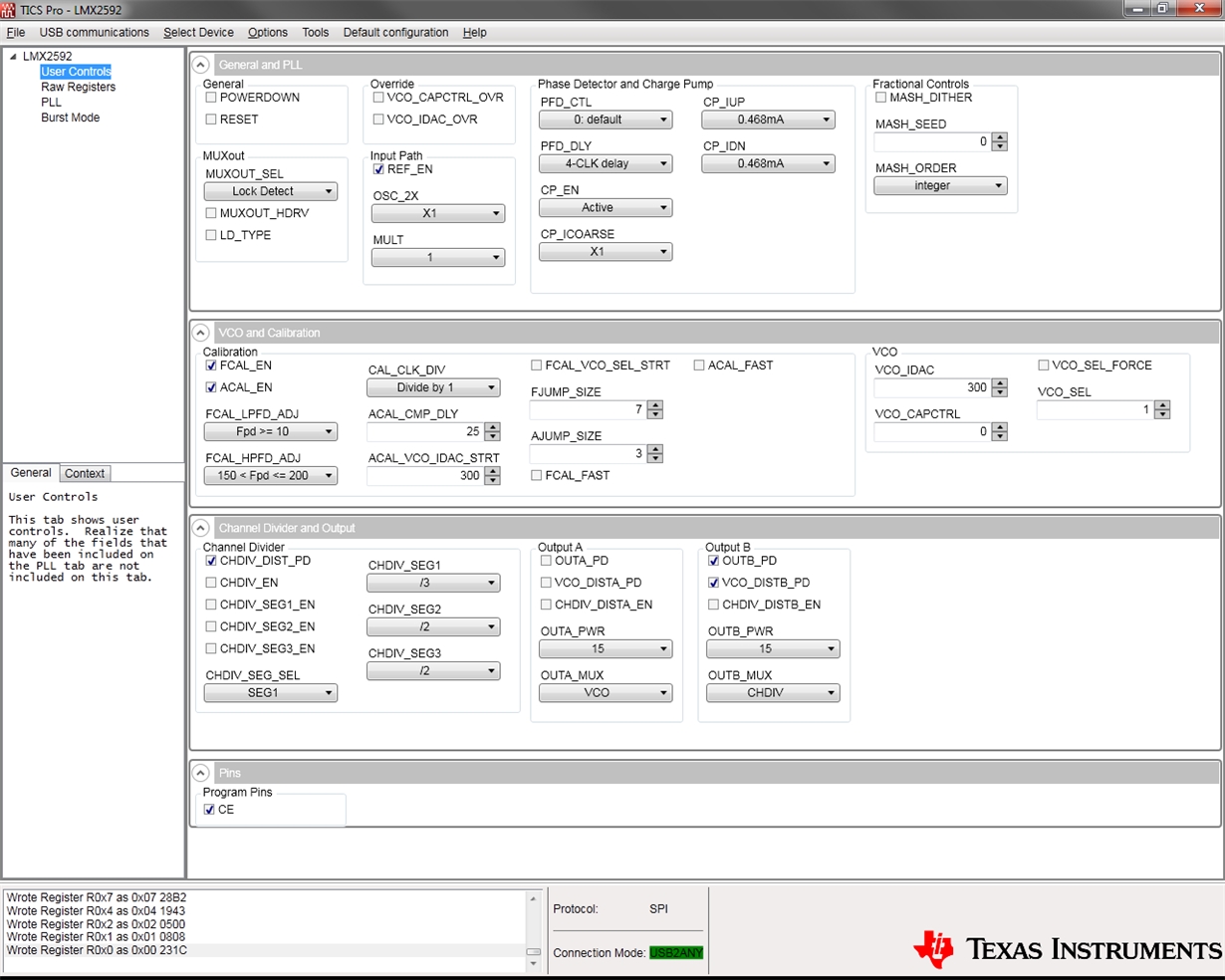Uncheck the FCAL_EN checkbox
1225x980 pixels.
(211, 366)
